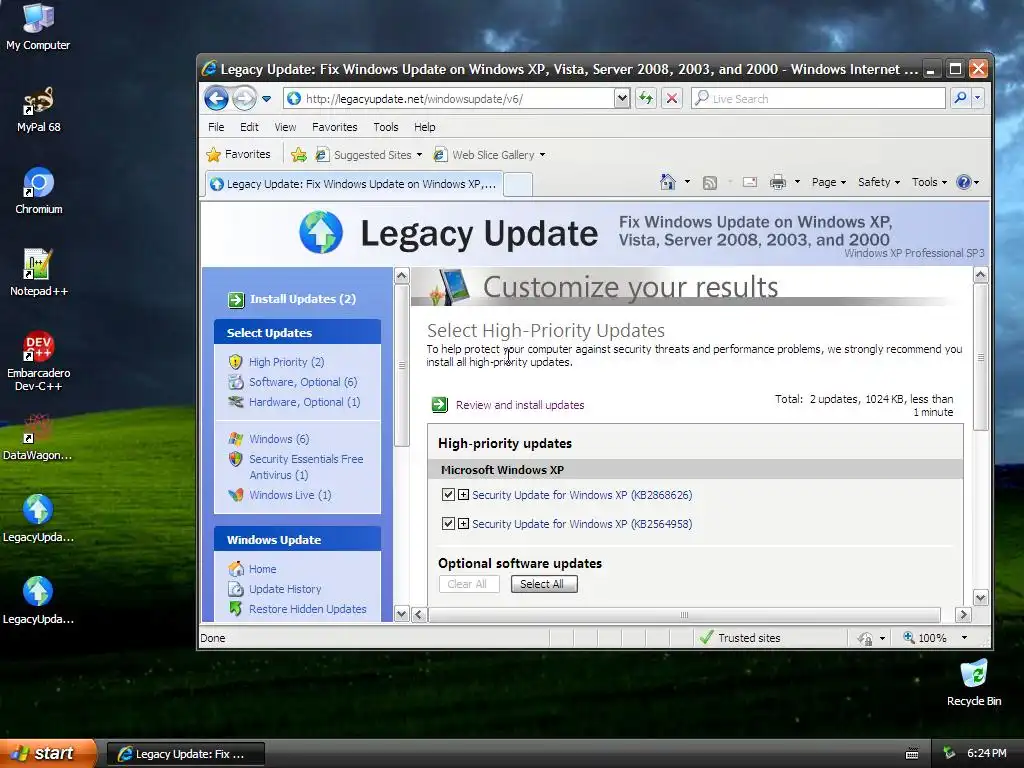Open the search provider dropdown arrow
Viewport: 1024px width, 768px height.
pyautogui.click(x=978, y=99)
